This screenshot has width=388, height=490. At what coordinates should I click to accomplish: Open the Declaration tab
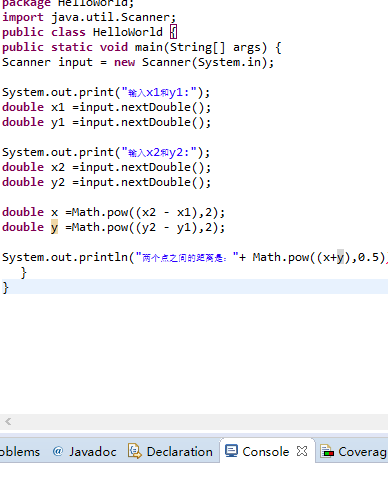pyautogui.click(x=170, y=452)
